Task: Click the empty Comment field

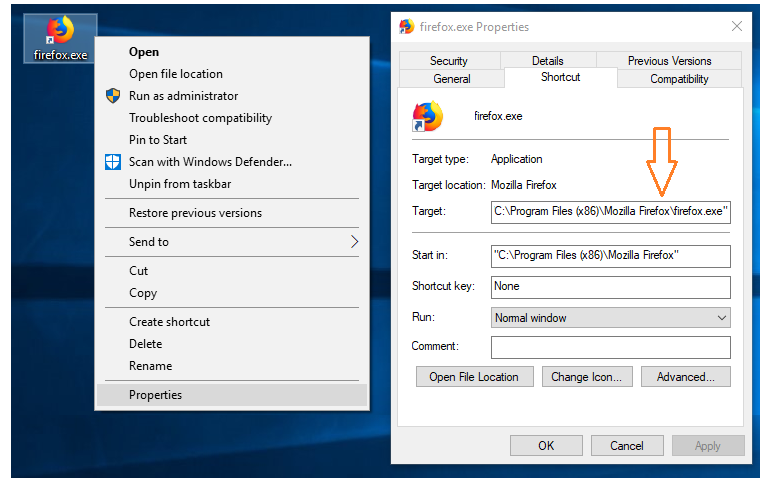Action: (611, 347)
